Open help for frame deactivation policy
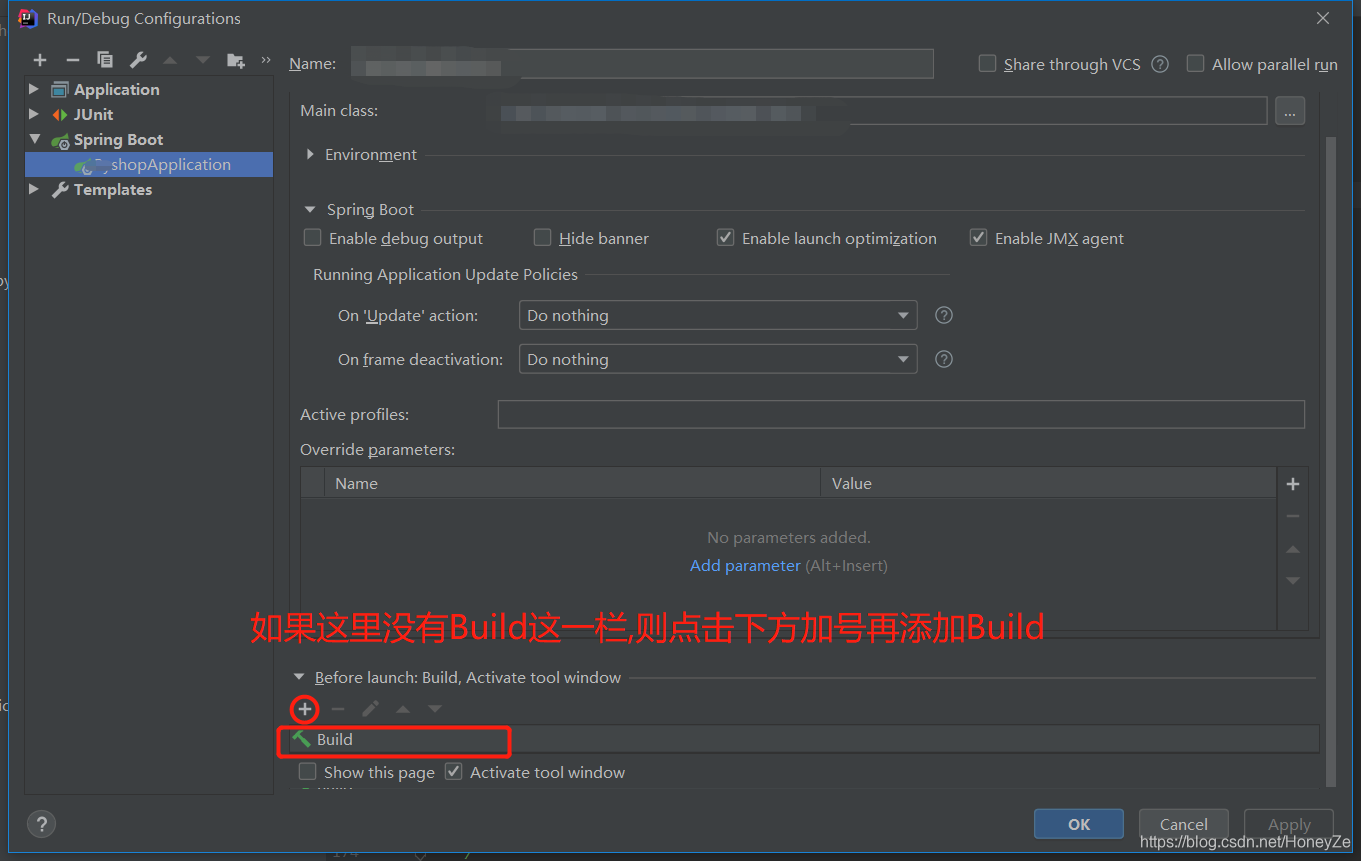The height and width of the screenshot is (861, 1361). (x=943, y=359)
